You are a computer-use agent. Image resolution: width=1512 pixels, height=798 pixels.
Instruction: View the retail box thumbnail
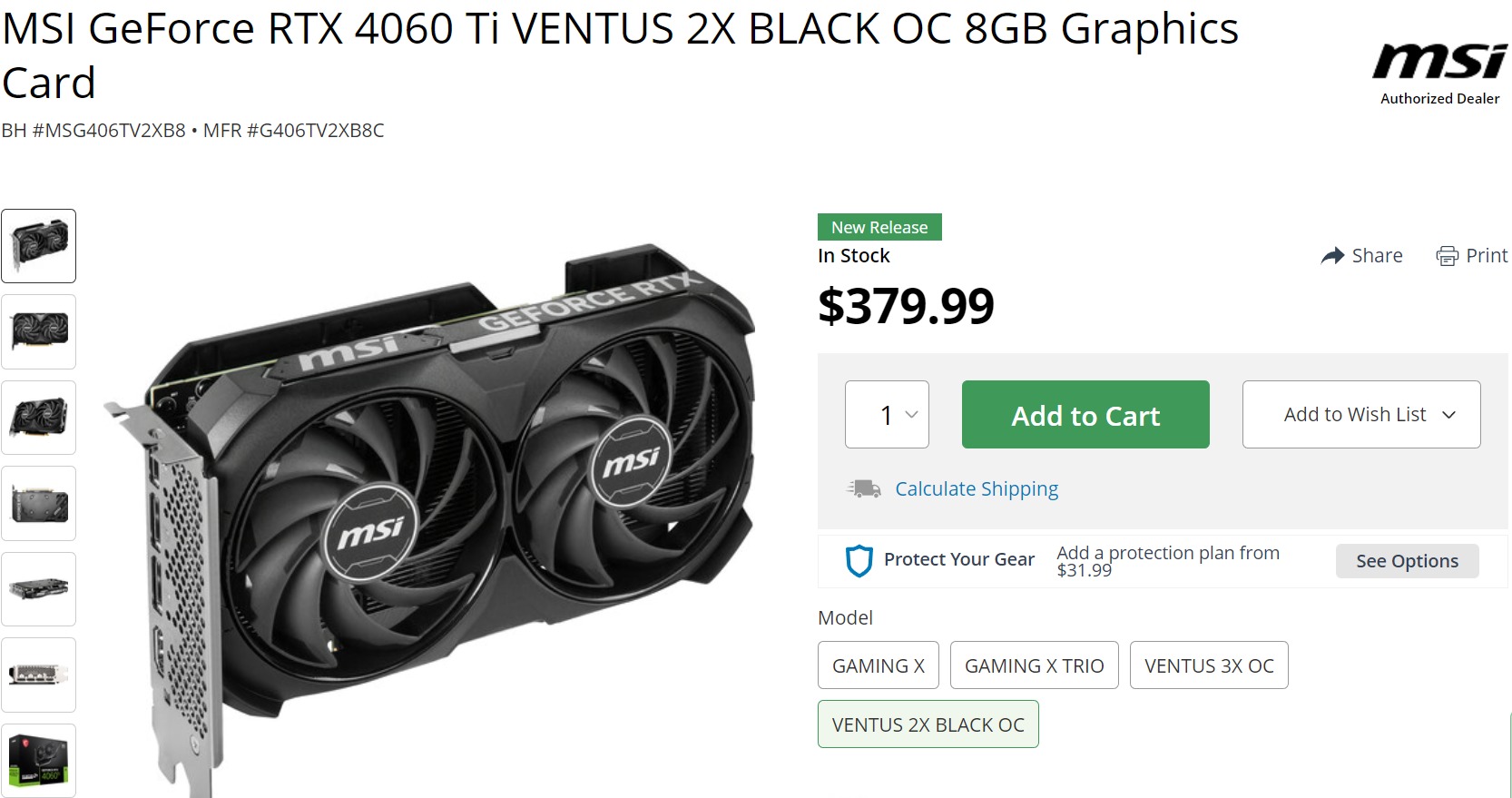tap(38, 760)
